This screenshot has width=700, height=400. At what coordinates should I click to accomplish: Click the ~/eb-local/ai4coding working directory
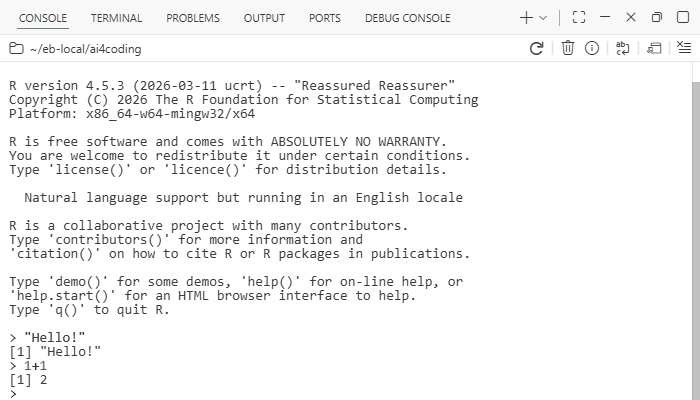85,49
